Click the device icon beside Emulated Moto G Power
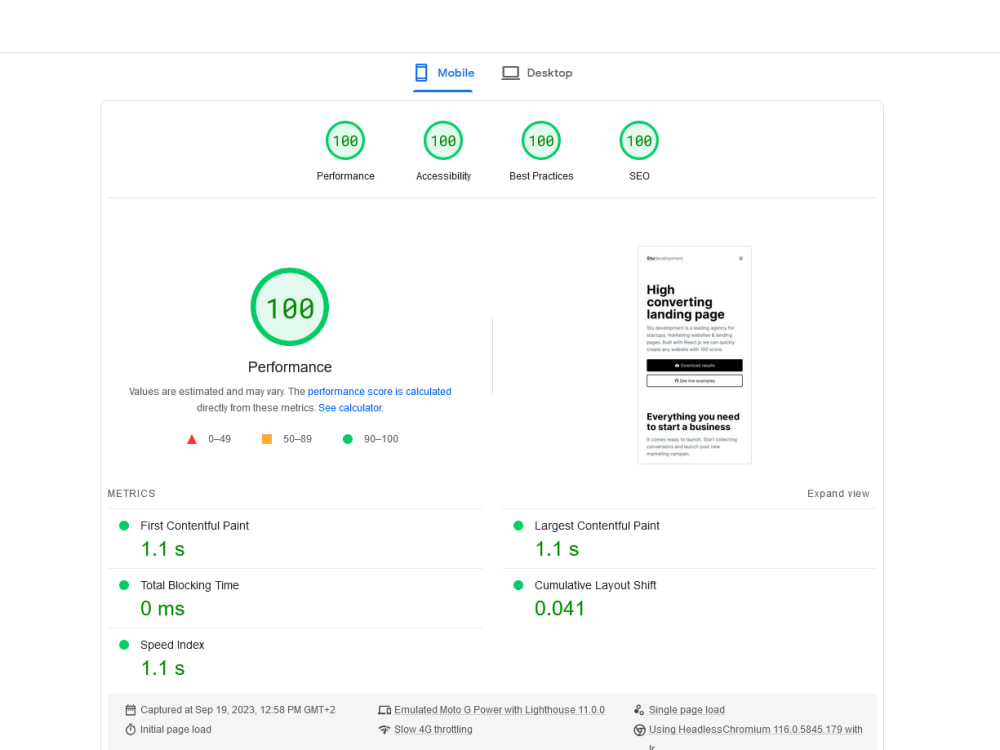1000x750 pixels. point(385,710)
